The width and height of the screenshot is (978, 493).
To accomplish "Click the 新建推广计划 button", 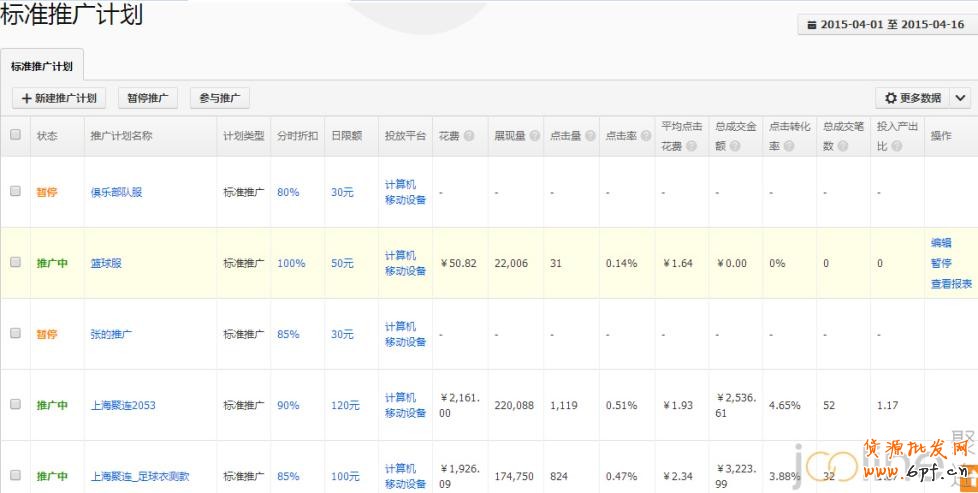I will click(59, 98).
